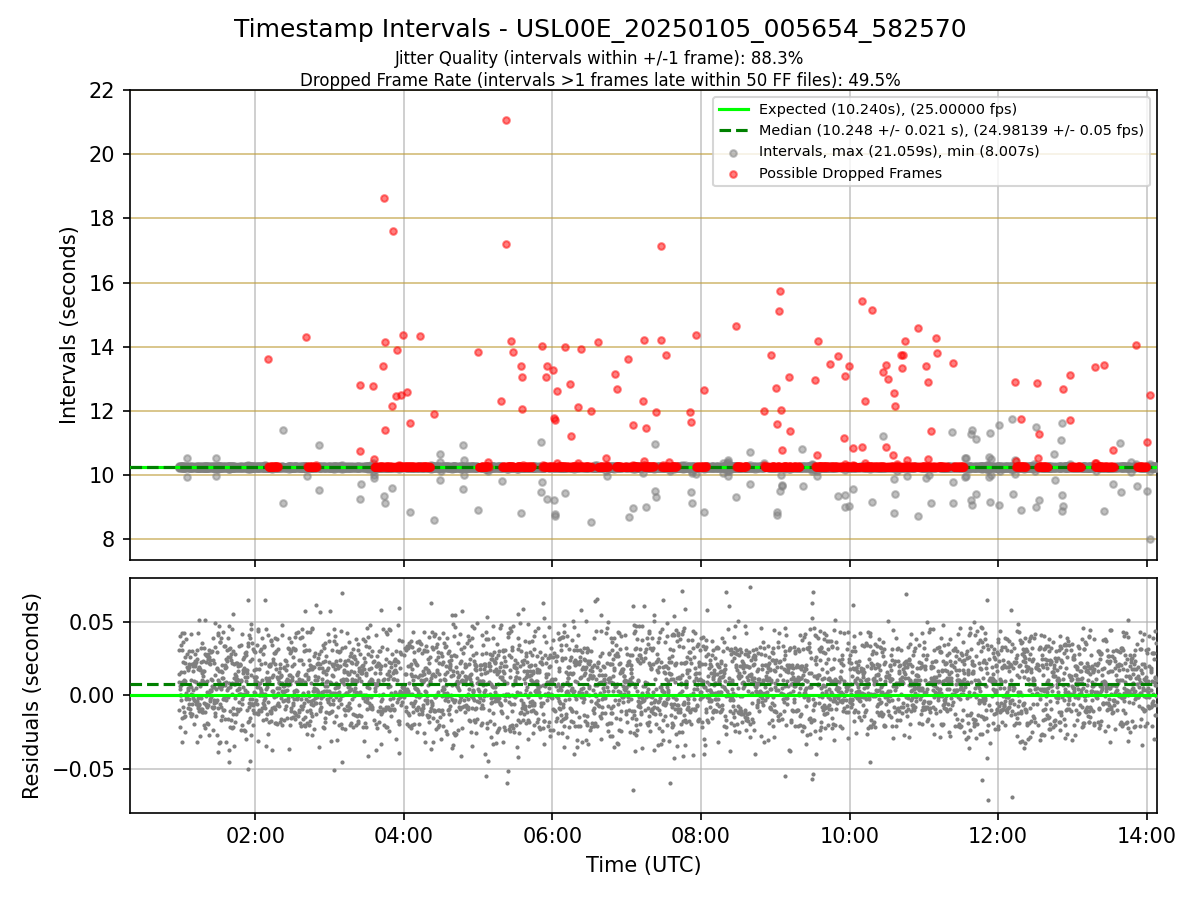Screen dimensions: 1200x900
Task: Select the Jitter Quality 88.3% subtitle line
Action: pos(599,59)
